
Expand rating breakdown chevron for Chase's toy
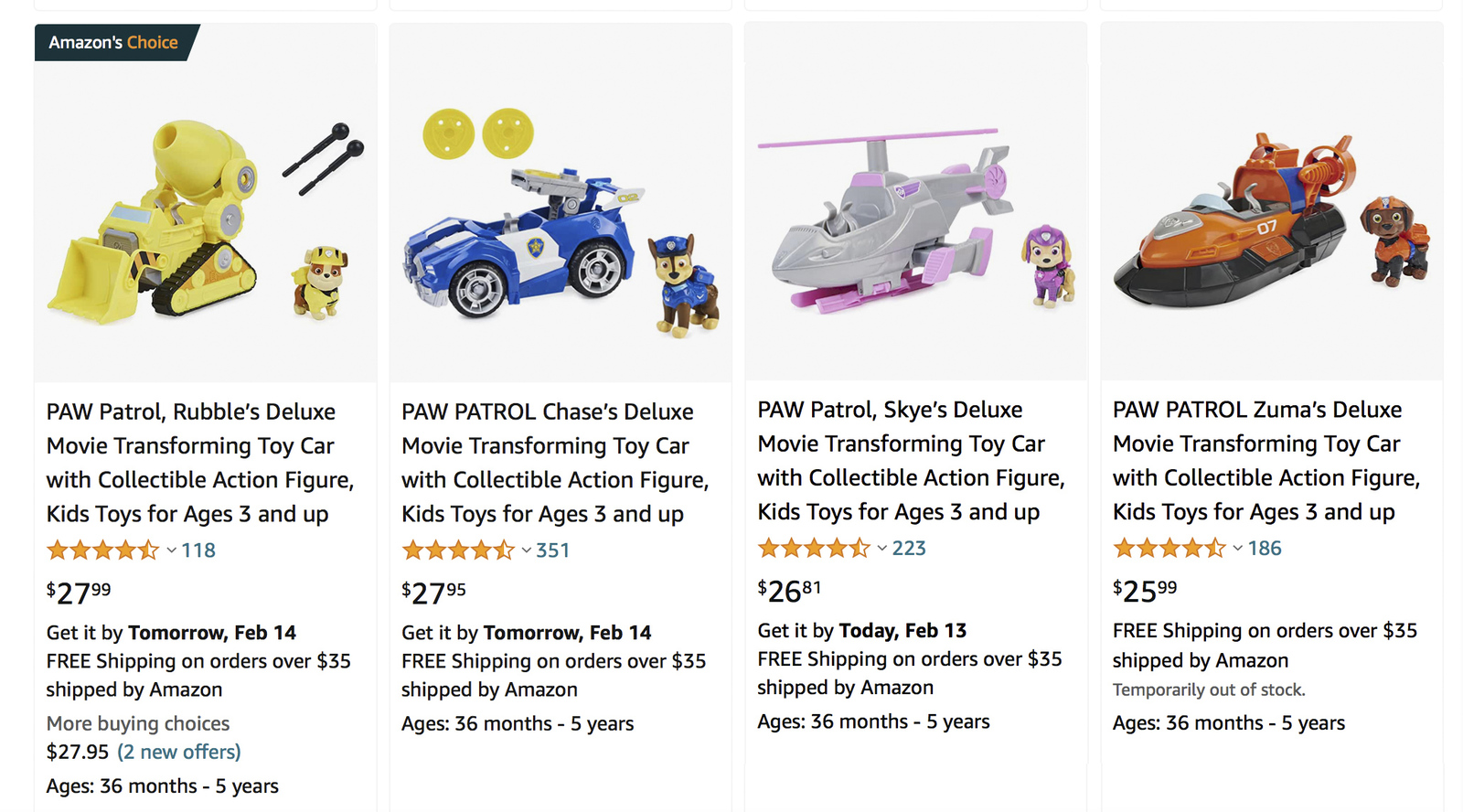[527, 550]
